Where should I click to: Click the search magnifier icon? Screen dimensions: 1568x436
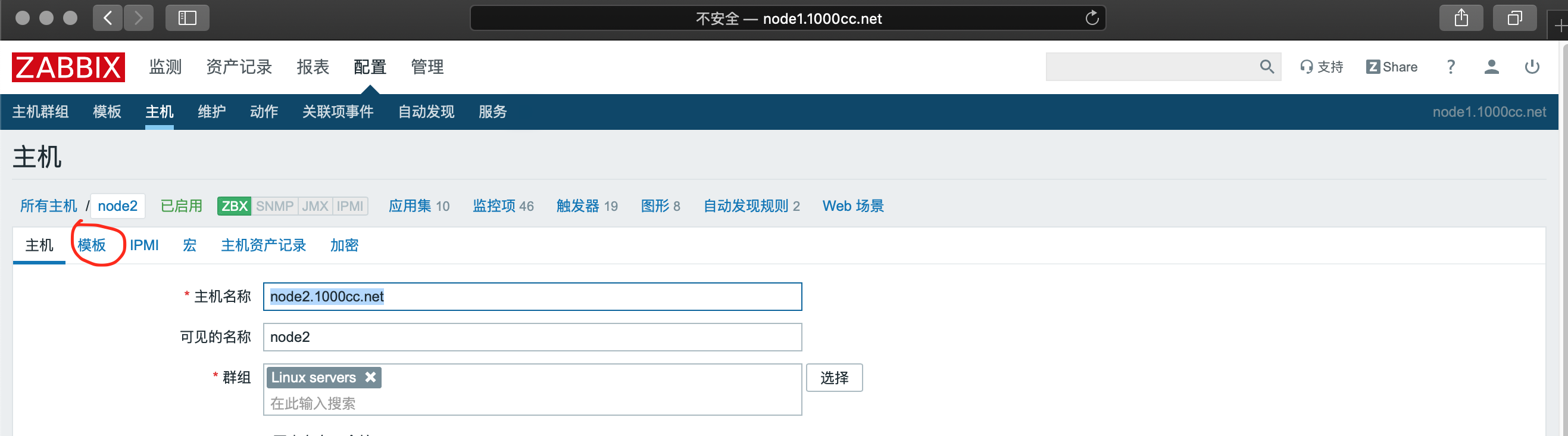(x=1266, y=67)
